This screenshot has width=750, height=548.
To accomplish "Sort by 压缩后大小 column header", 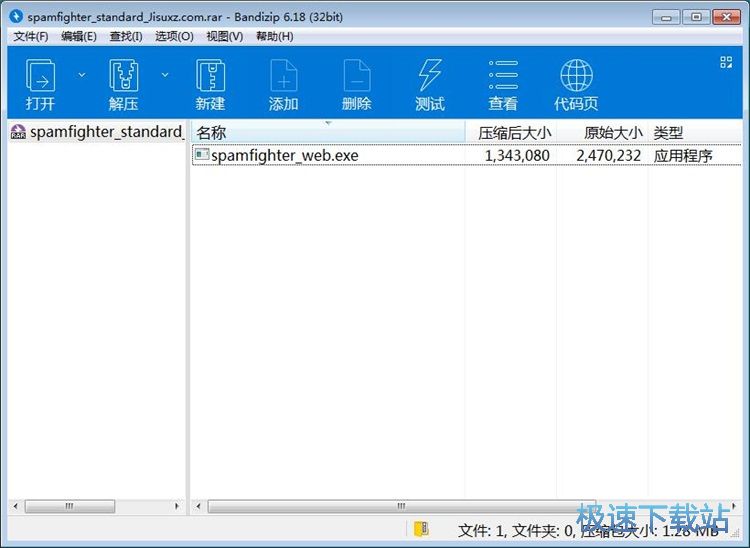I will pyautogui.click(x=511, y=132).
